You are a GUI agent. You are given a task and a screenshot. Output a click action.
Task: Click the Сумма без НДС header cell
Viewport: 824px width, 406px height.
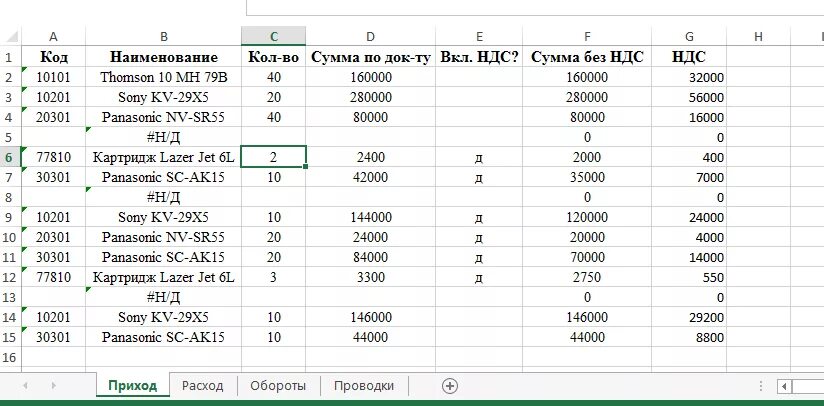[x=587, y=57]
